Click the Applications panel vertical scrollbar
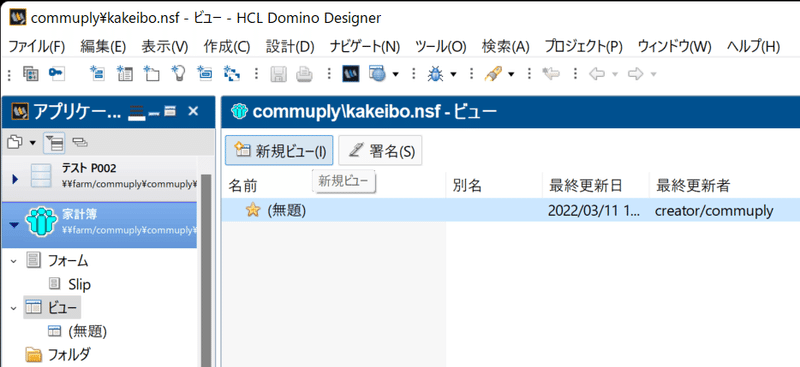Viewport: 800px width, 367px height. click(206, 271)
